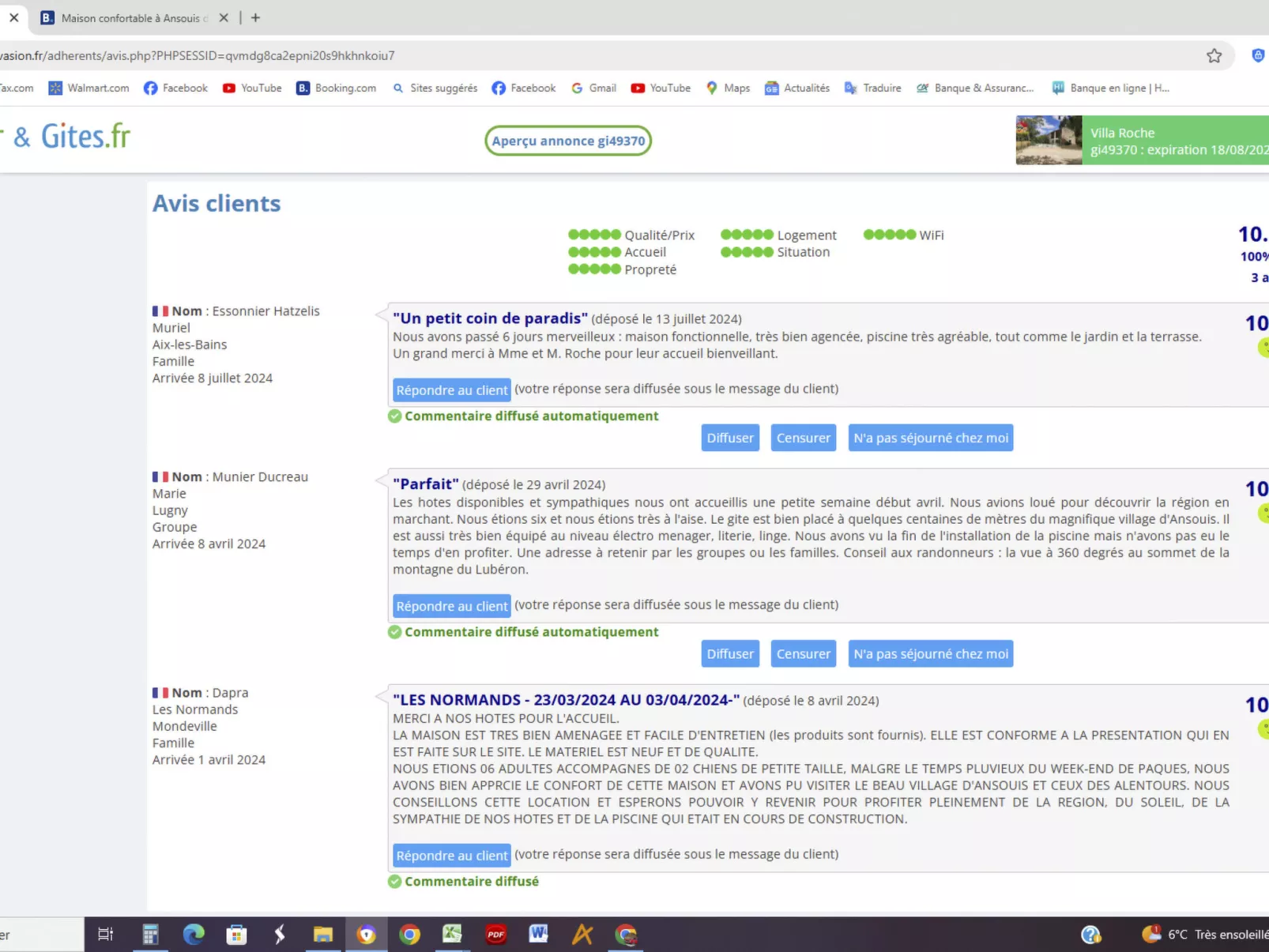This screenshot has width=1269, height=952.
Task: Open the Walmart.com bookmark
Action: tap(88, 88)
